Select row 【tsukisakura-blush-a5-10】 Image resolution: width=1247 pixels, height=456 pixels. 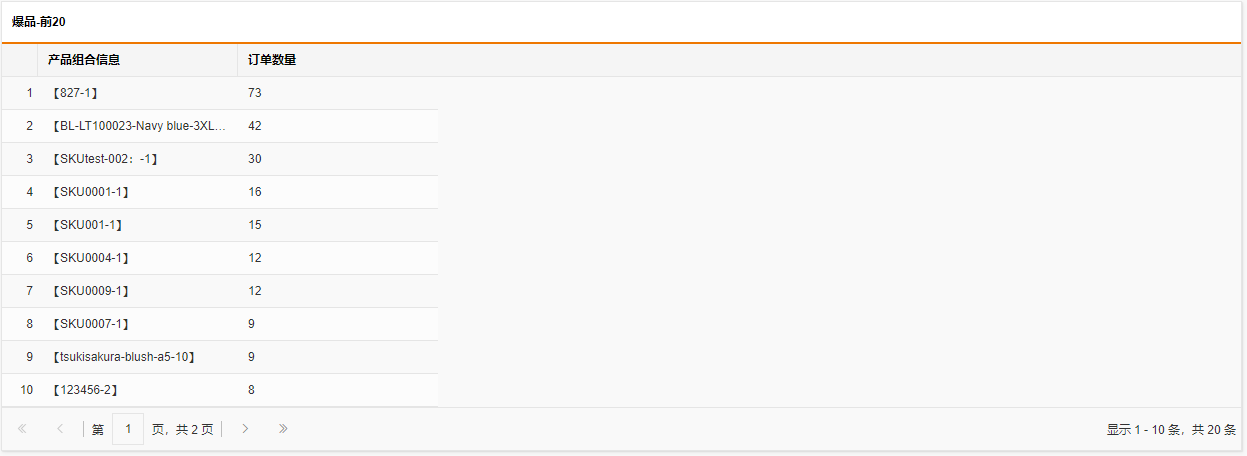pyautogui.click(x=220, y=357)
